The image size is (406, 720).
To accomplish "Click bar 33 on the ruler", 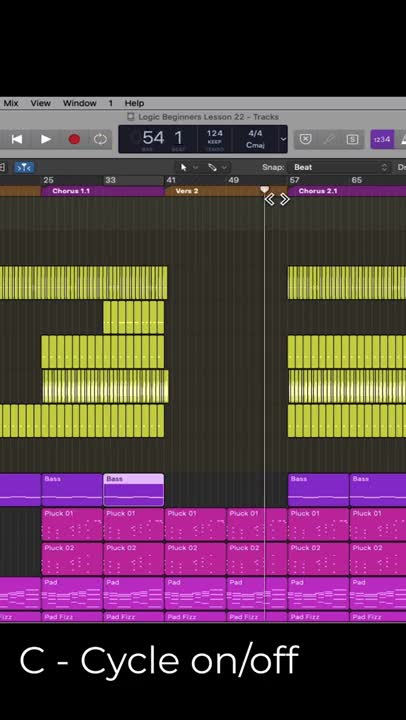I will 111,180.
